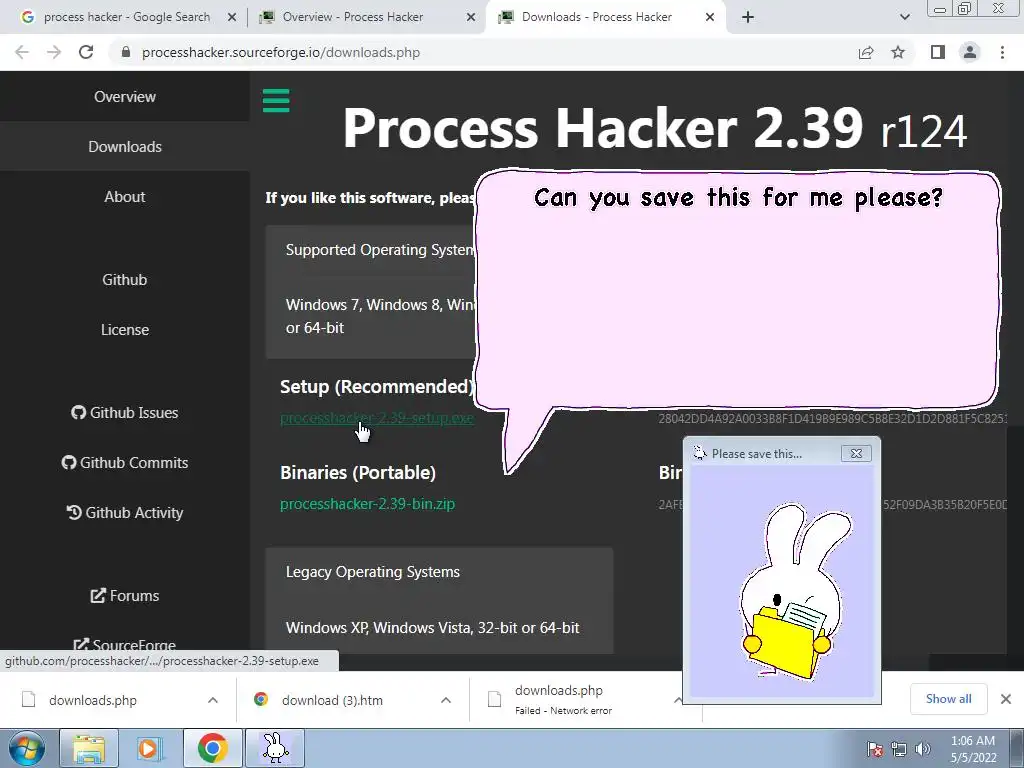Viewport: 1024px width, 768px height.
Task: Close the Overview - Process Hacker tab
Action: [x=471, y=17]
